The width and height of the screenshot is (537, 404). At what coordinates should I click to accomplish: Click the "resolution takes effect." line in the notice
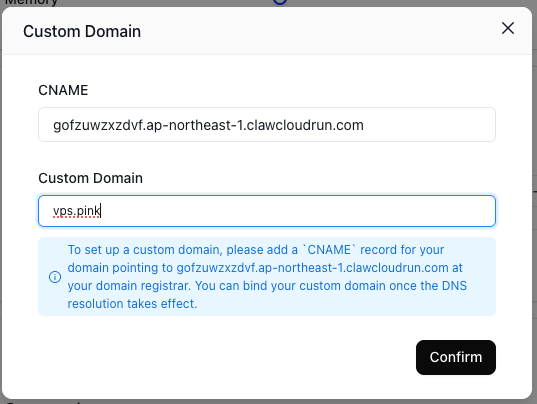[x=132, y=304]
